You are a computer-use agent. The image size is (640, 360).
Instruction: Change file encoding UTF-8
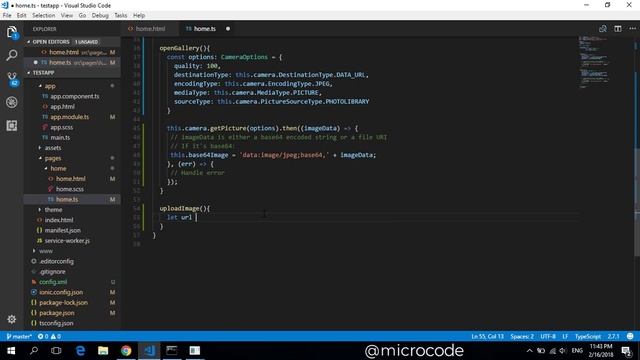[548, 336]
